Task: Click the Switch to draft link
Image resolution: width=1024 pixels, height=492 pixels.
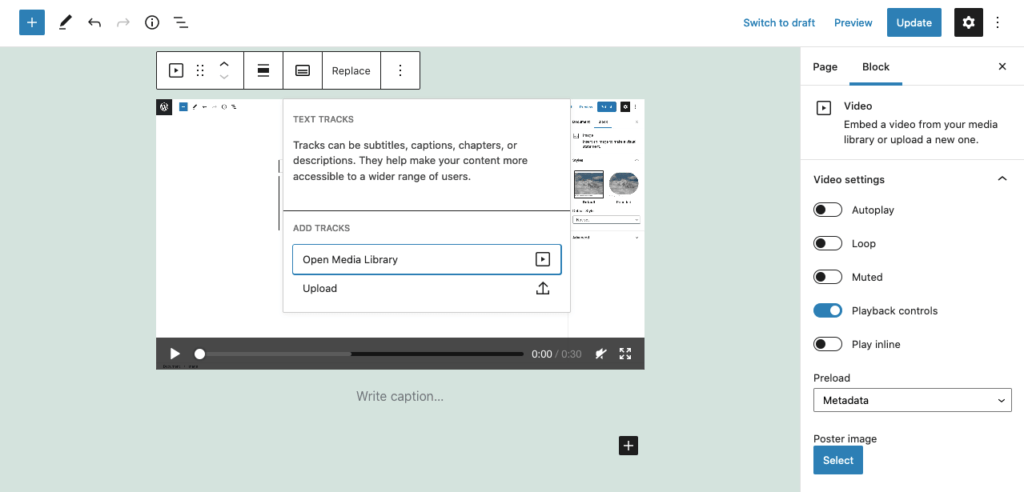Action: [x=779, y=22]
